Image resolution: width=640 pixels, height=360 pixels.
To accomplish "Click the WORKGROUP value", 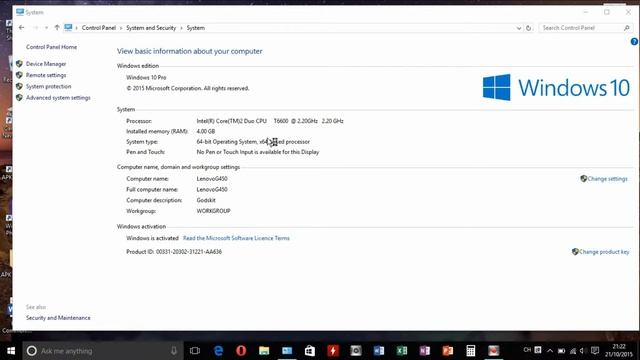I will (x=213, y=211).
